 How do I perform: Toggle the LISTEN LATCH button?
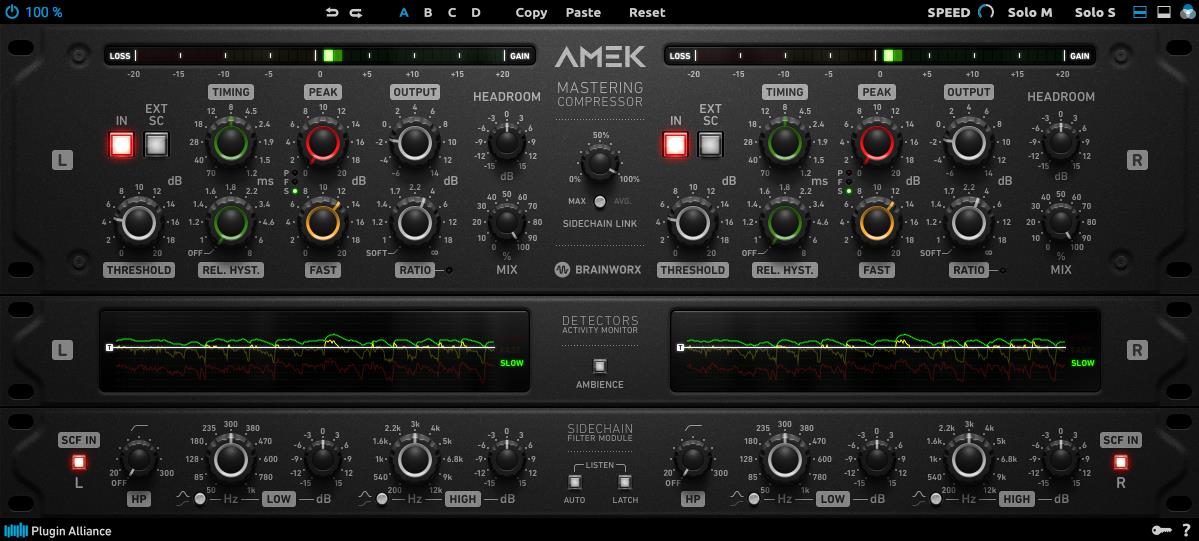coord(625,482)
